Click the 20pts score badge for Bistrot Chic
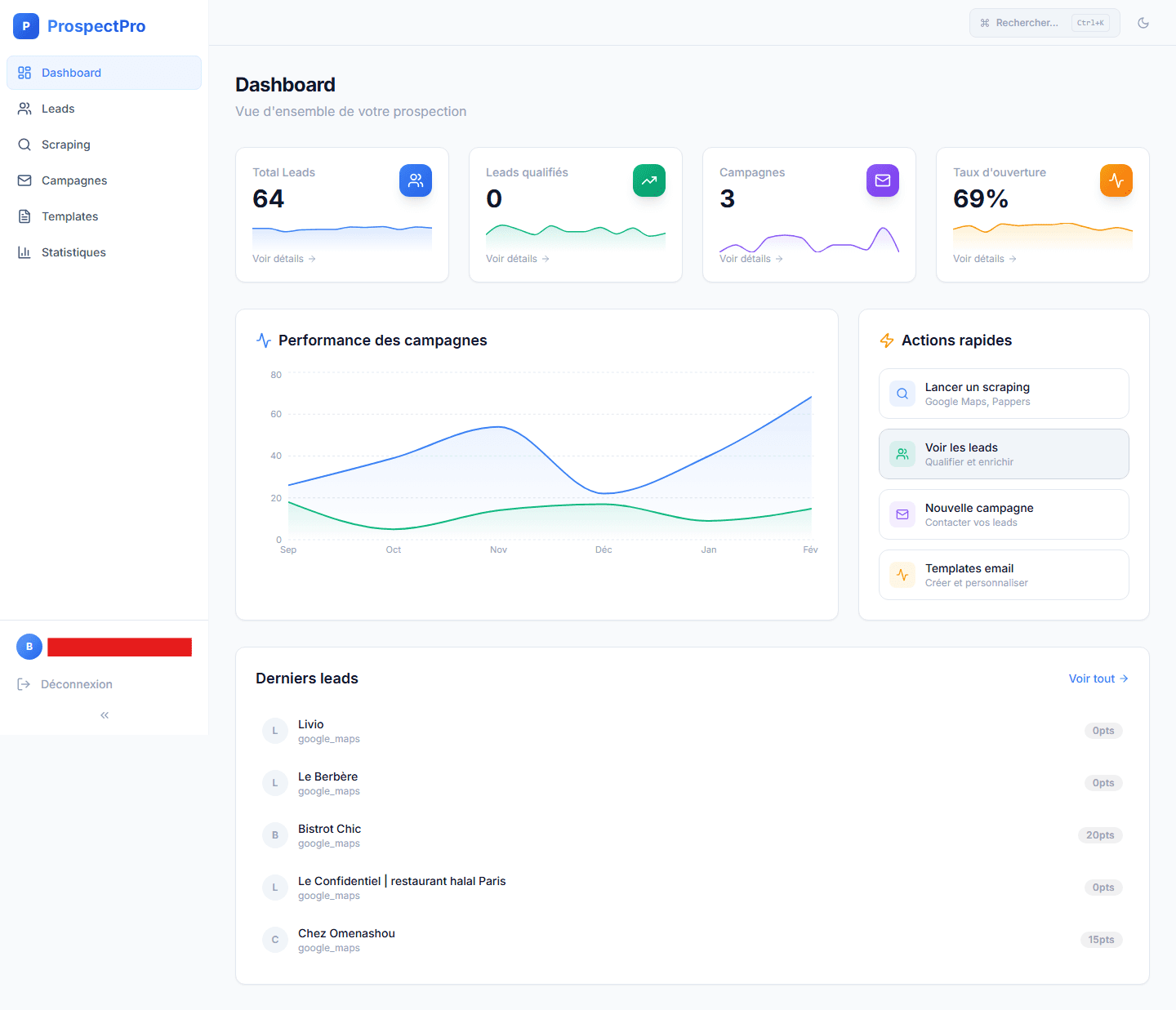The image size is (1176, 1010). pyautogui.click(x=1100, y=834)
